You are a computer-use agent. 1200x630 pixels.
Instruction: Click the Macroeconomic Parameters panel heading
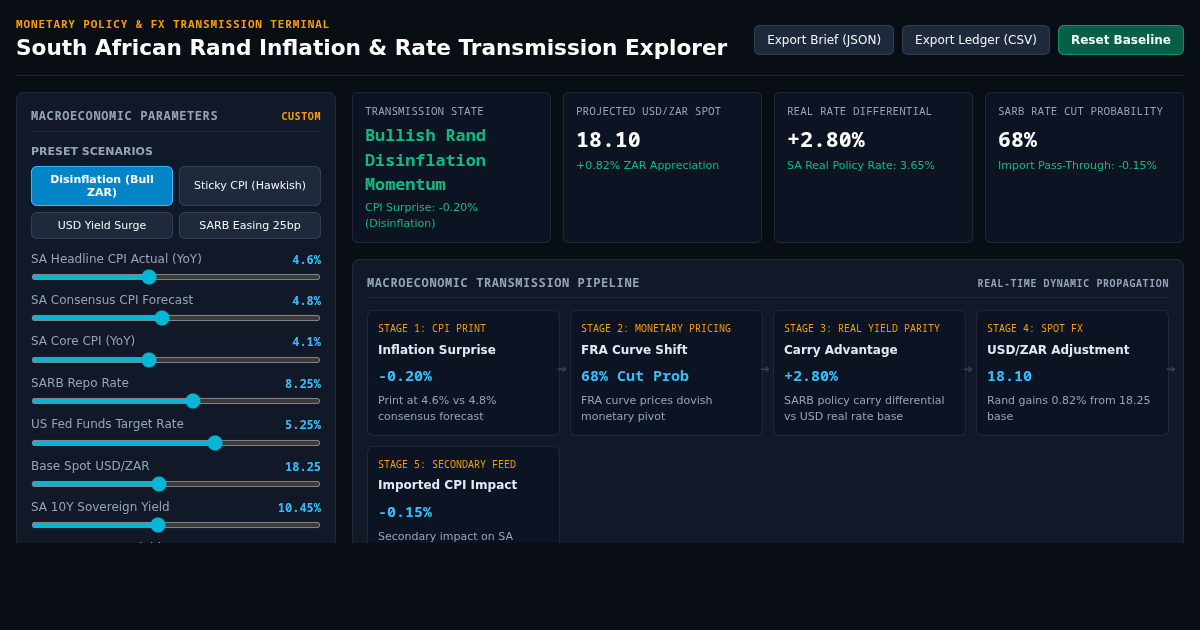point(124,116)
